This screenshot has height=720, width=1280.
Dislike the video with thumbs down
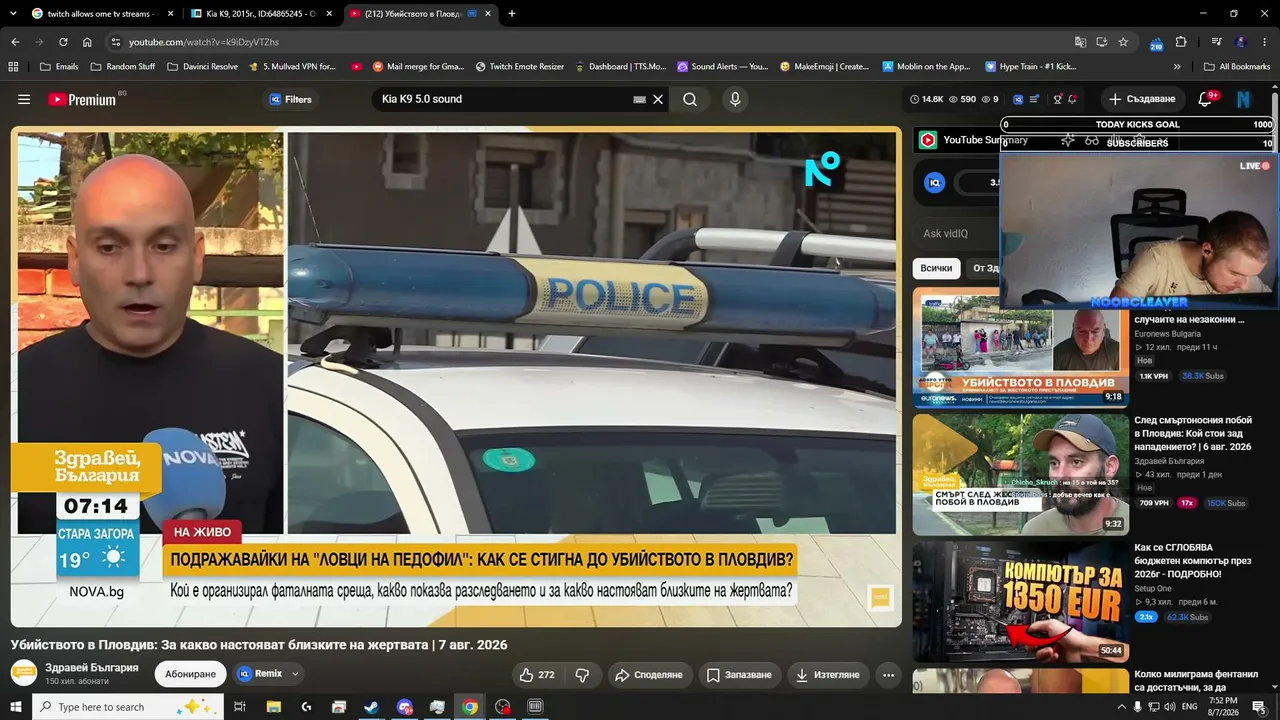(582, 675)
